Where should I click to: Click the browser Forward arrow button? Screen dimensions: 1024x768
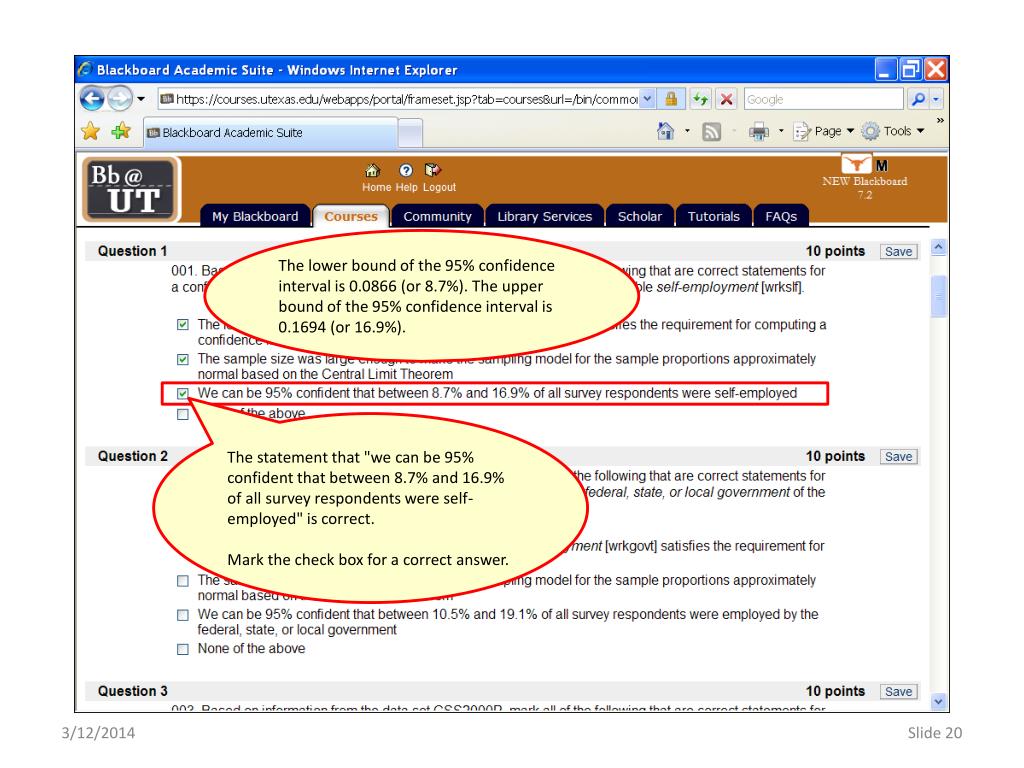click(119, 99)
